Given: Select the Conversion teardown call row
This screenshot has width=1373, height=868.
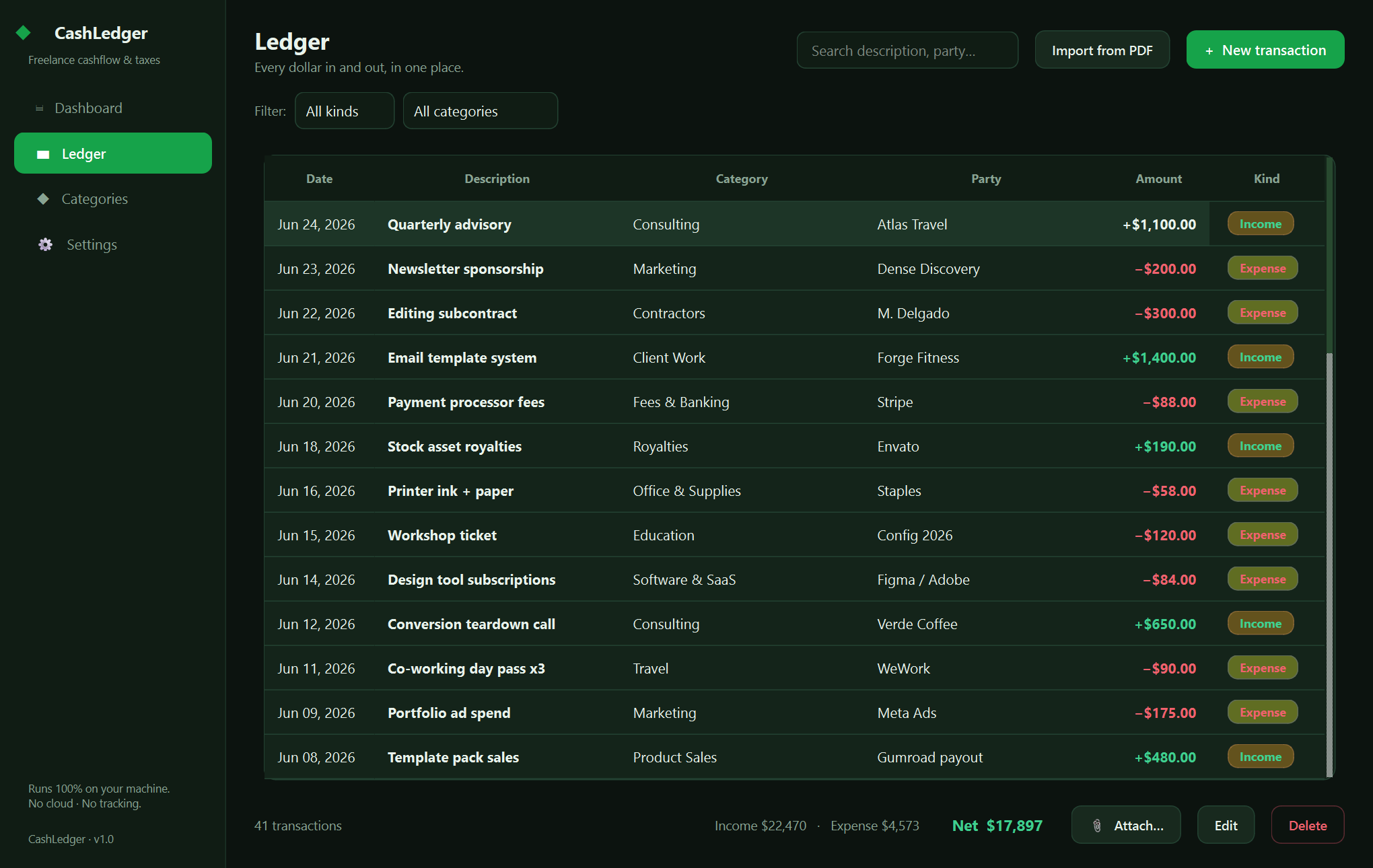Looking at the screenshot, I should point(794,624).
